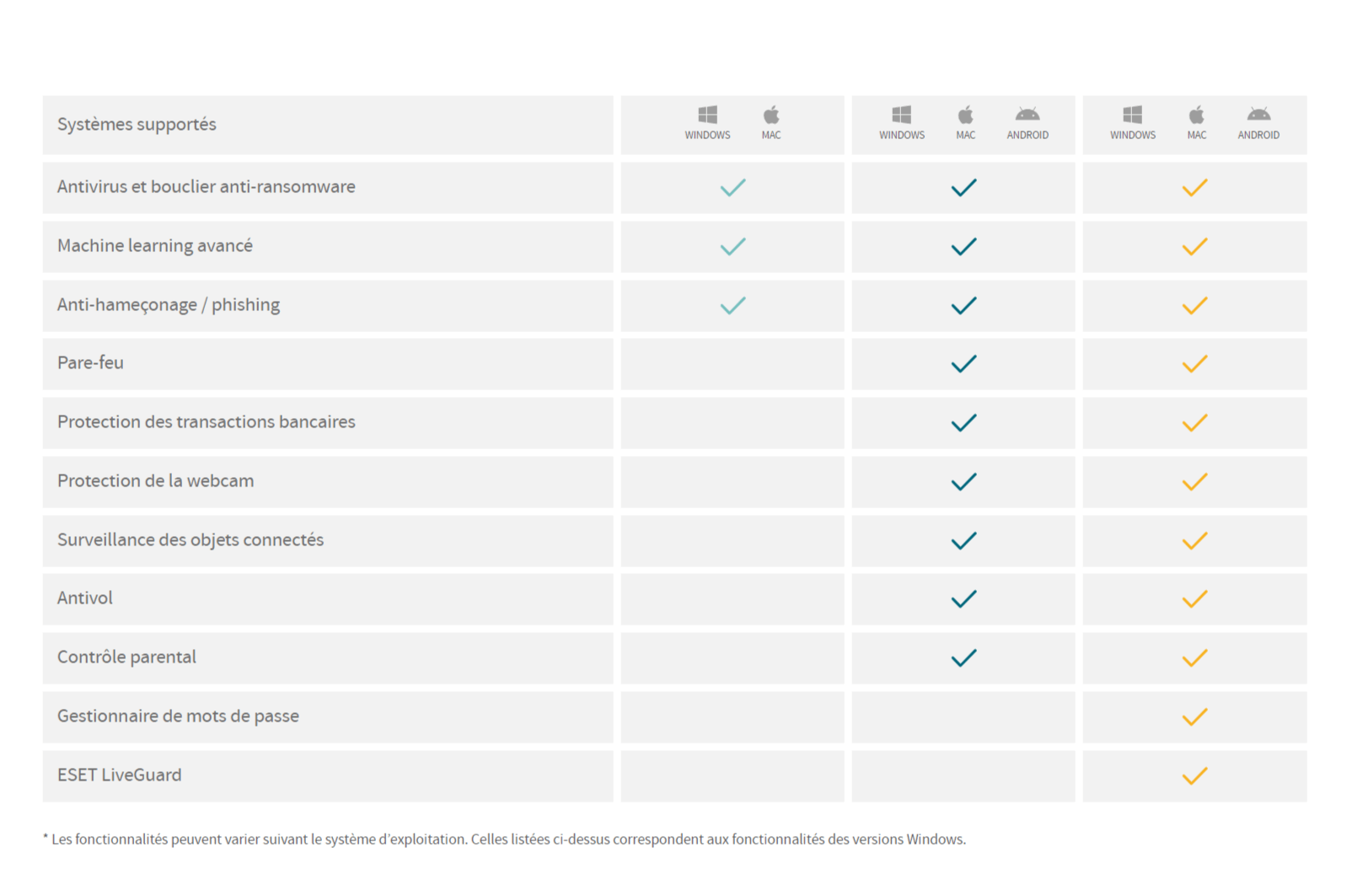Click the Windows icon in the middle plan column

[x=901, y=115]
